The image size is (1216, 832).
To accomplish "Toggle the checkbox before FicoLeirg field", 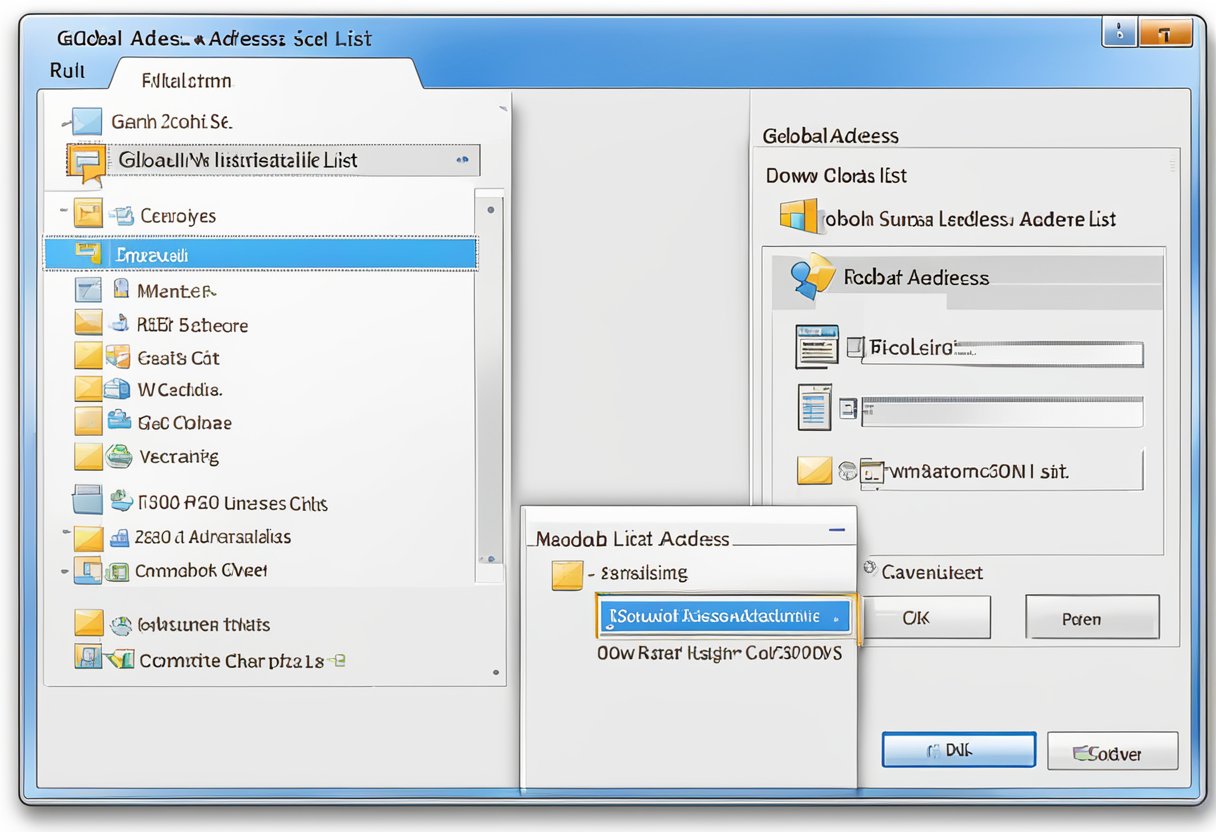I will tap(853, 348).
